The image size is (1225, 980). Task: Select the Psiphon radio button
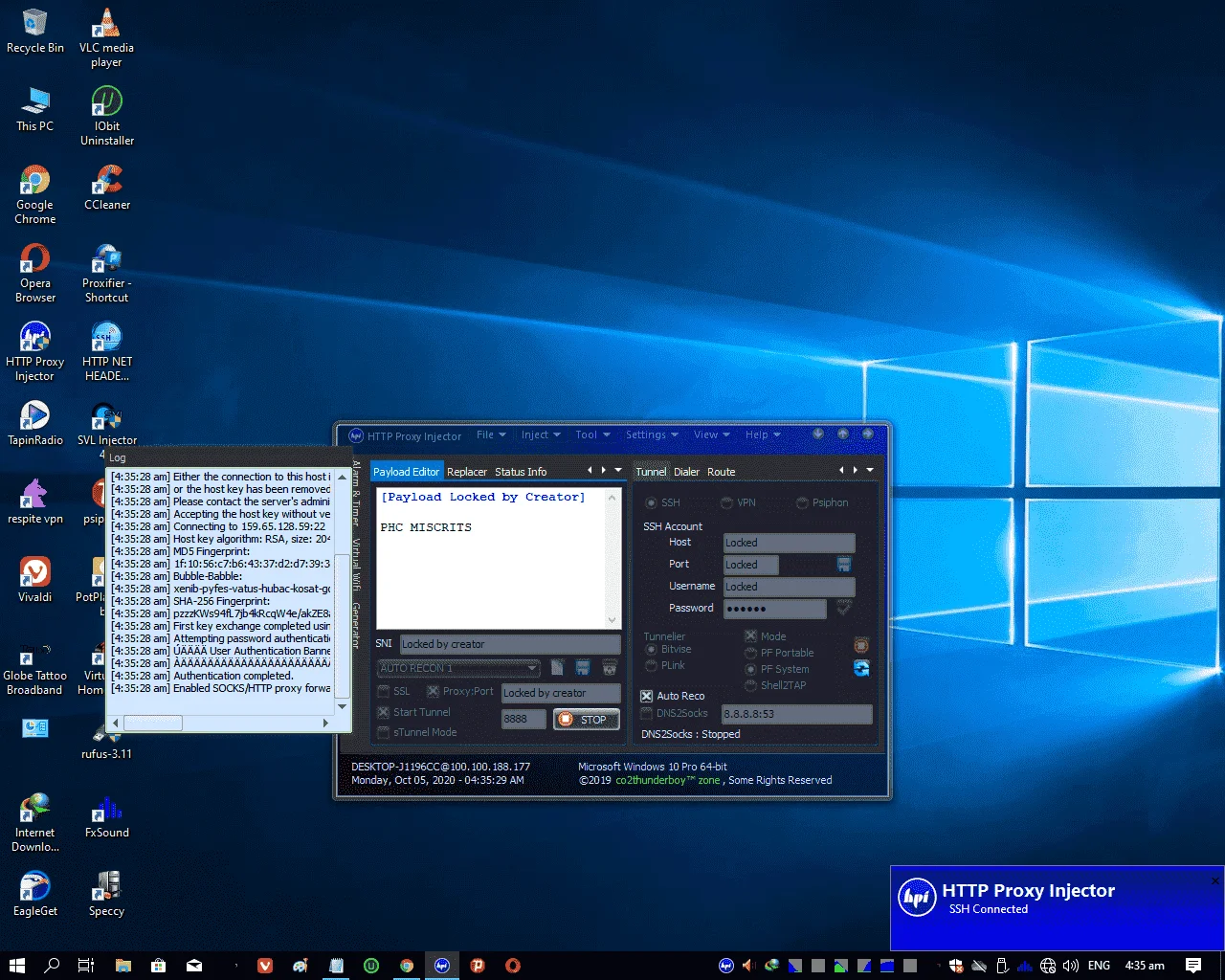coord(803,502)
